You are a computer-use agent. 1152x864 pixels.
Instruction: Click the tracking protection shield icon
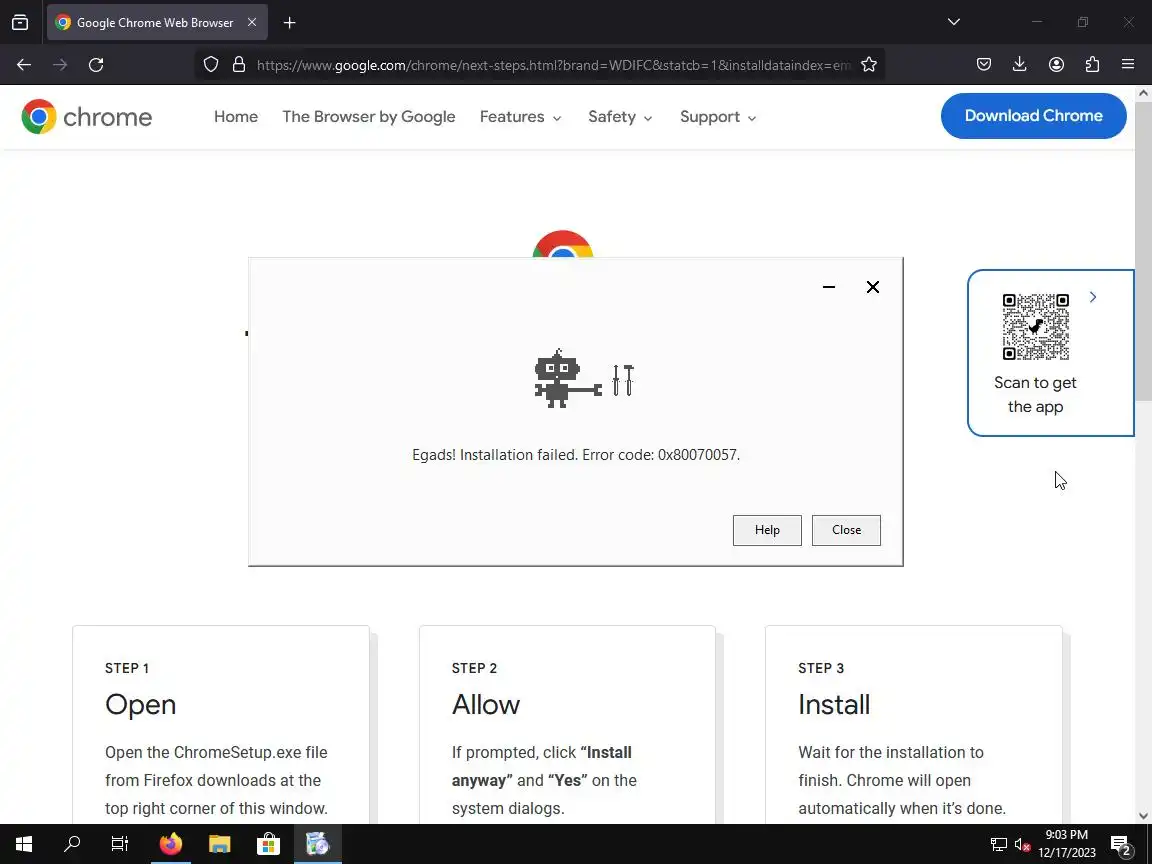click(x=211, y=65)
